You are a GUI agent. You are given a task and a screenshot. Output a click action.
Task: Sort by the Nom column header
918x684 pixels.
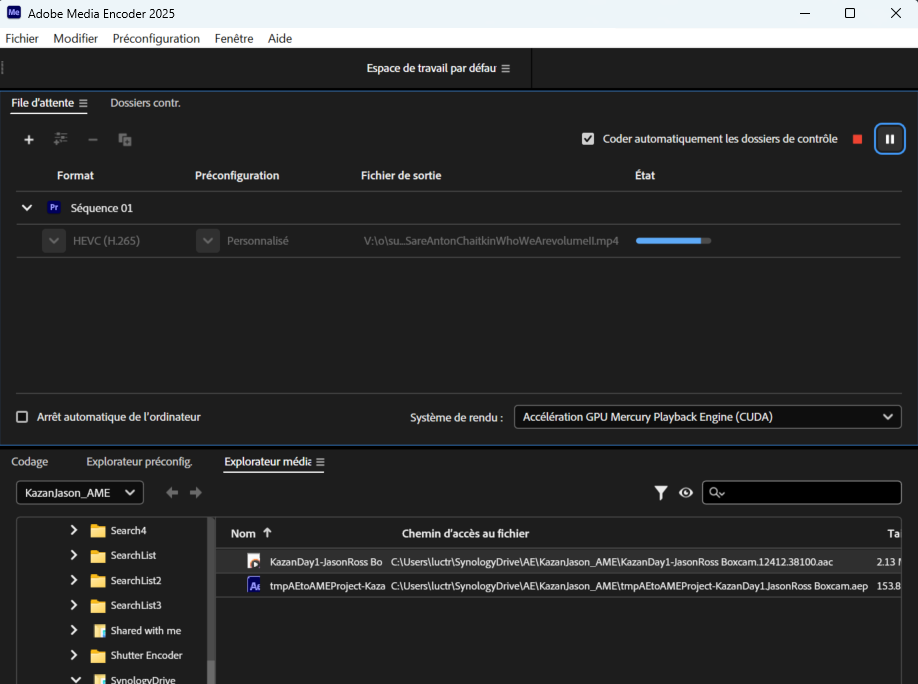tap(243, 533)
